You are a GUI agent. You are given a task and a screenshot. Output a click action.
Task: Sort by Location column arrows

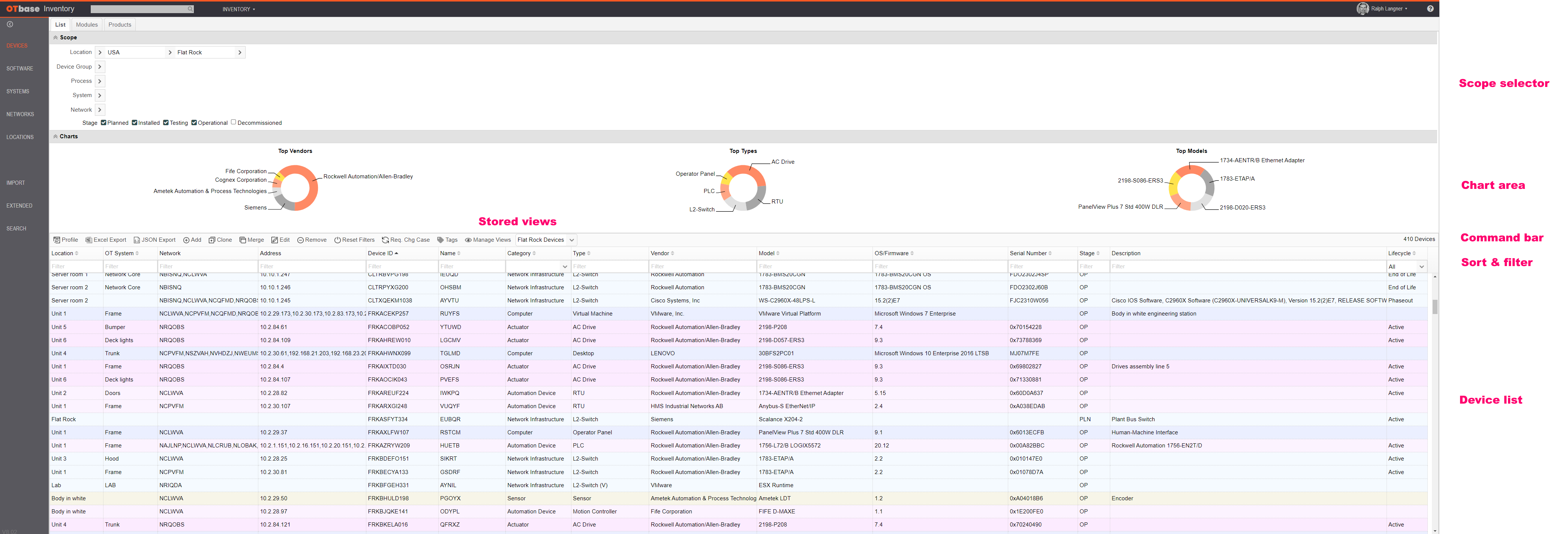pyautogui.click(x=77, y=254)
